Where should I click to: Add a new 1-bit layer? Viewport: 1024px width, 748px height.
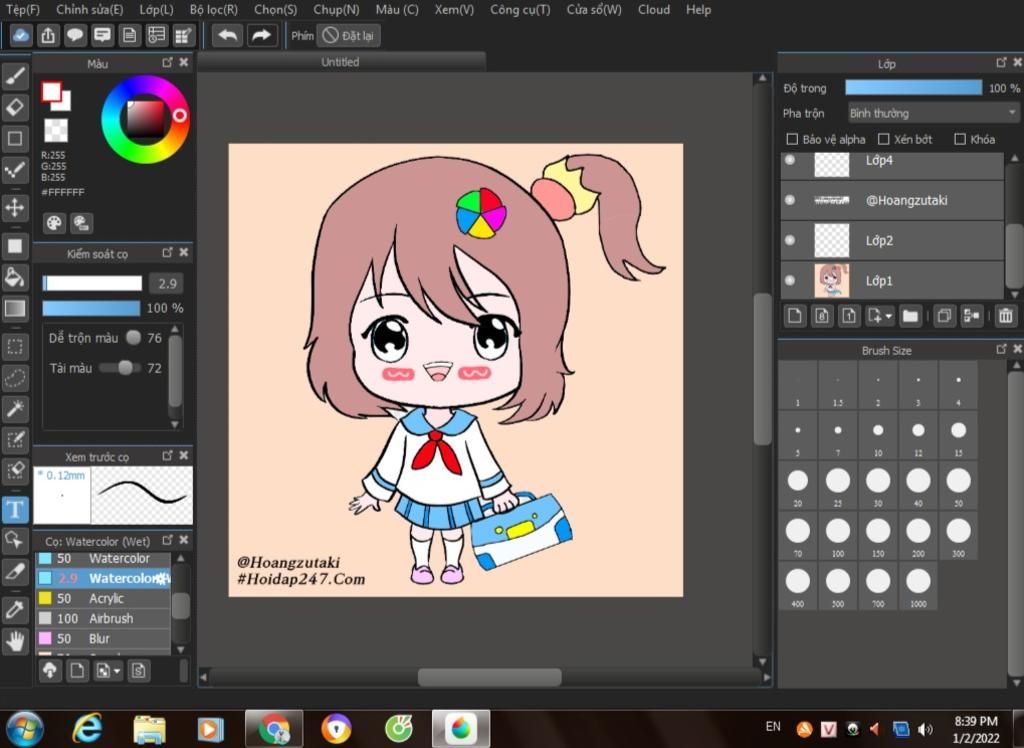(848, 316)
